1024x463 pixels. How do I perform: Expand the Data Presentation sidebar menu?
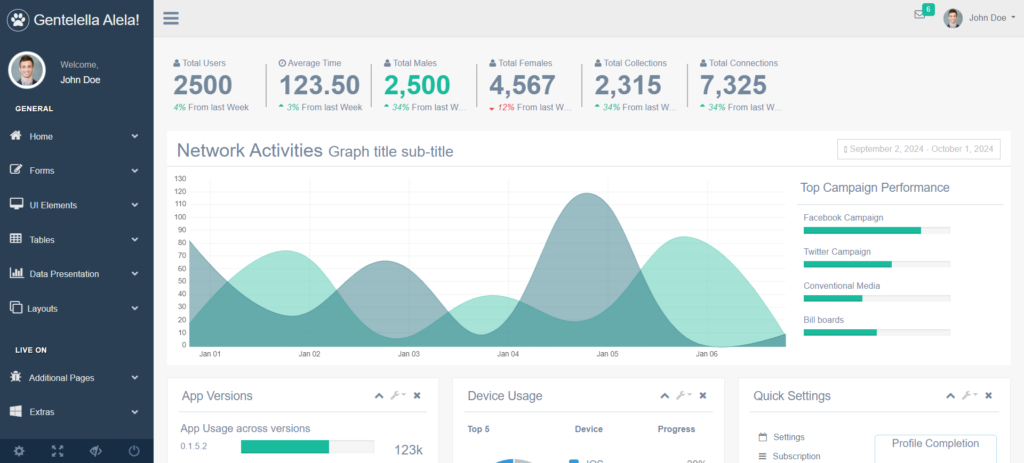click(76, 274)
